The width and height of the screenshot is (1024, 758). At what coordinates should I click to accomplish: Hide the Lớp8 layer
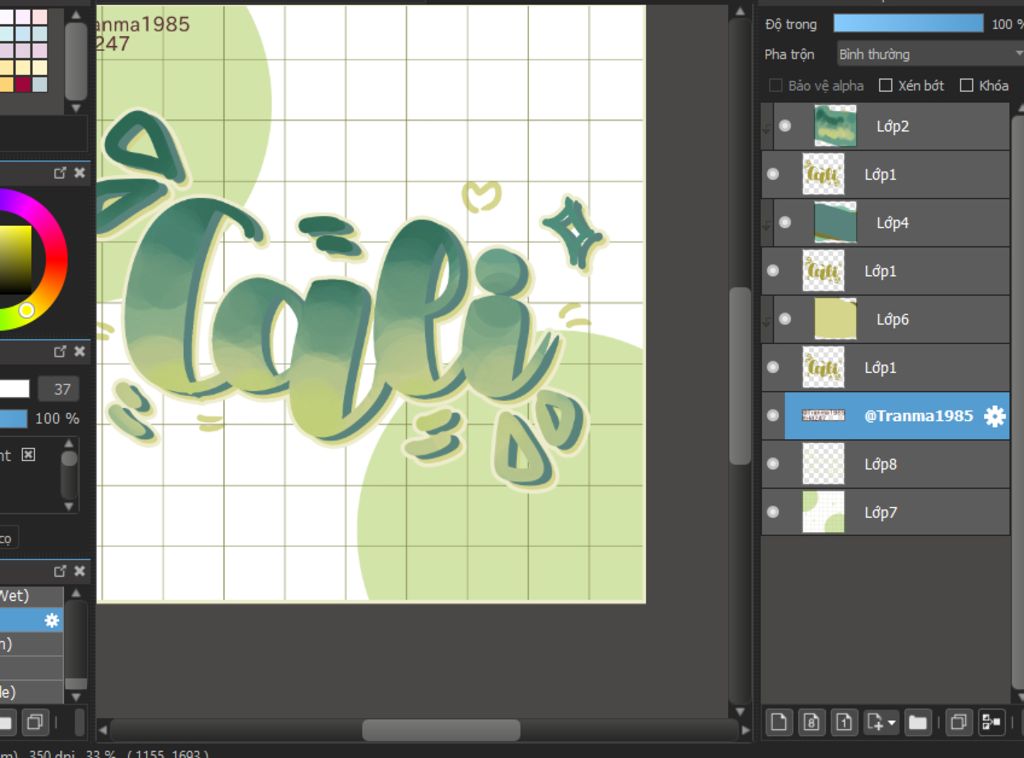pos(773,464)
